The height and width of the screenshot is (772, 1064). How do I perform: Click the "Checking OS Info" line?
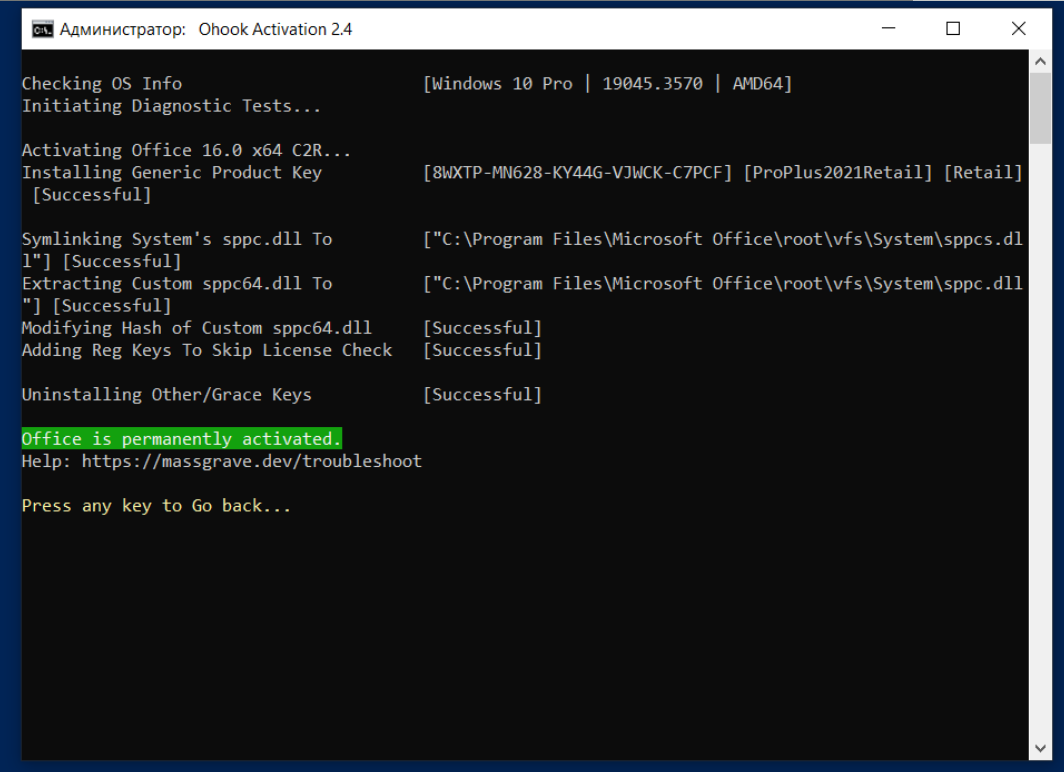click(x=102, y=84)
